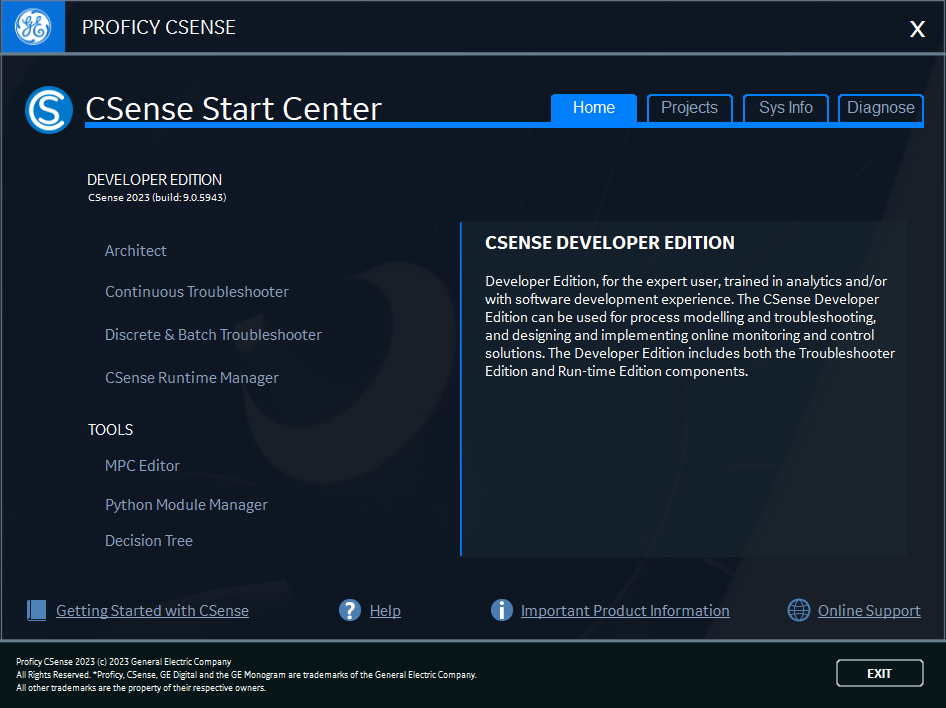Click the globe icon for Online Support
The image size is (946, 708).
pyautogui.click(x=799, y=610)
